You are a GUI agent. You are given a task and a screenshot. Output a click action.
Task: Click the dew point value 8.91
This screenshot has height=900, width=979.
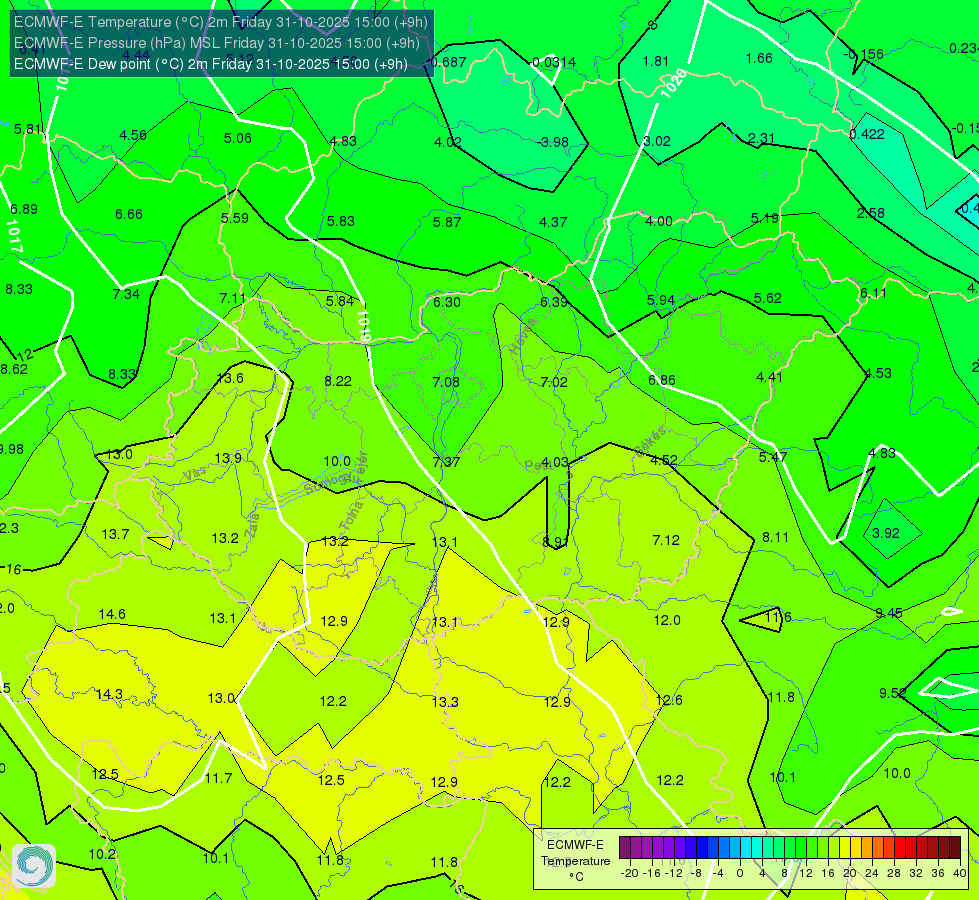pyautogui.click(x=555, y=541)
